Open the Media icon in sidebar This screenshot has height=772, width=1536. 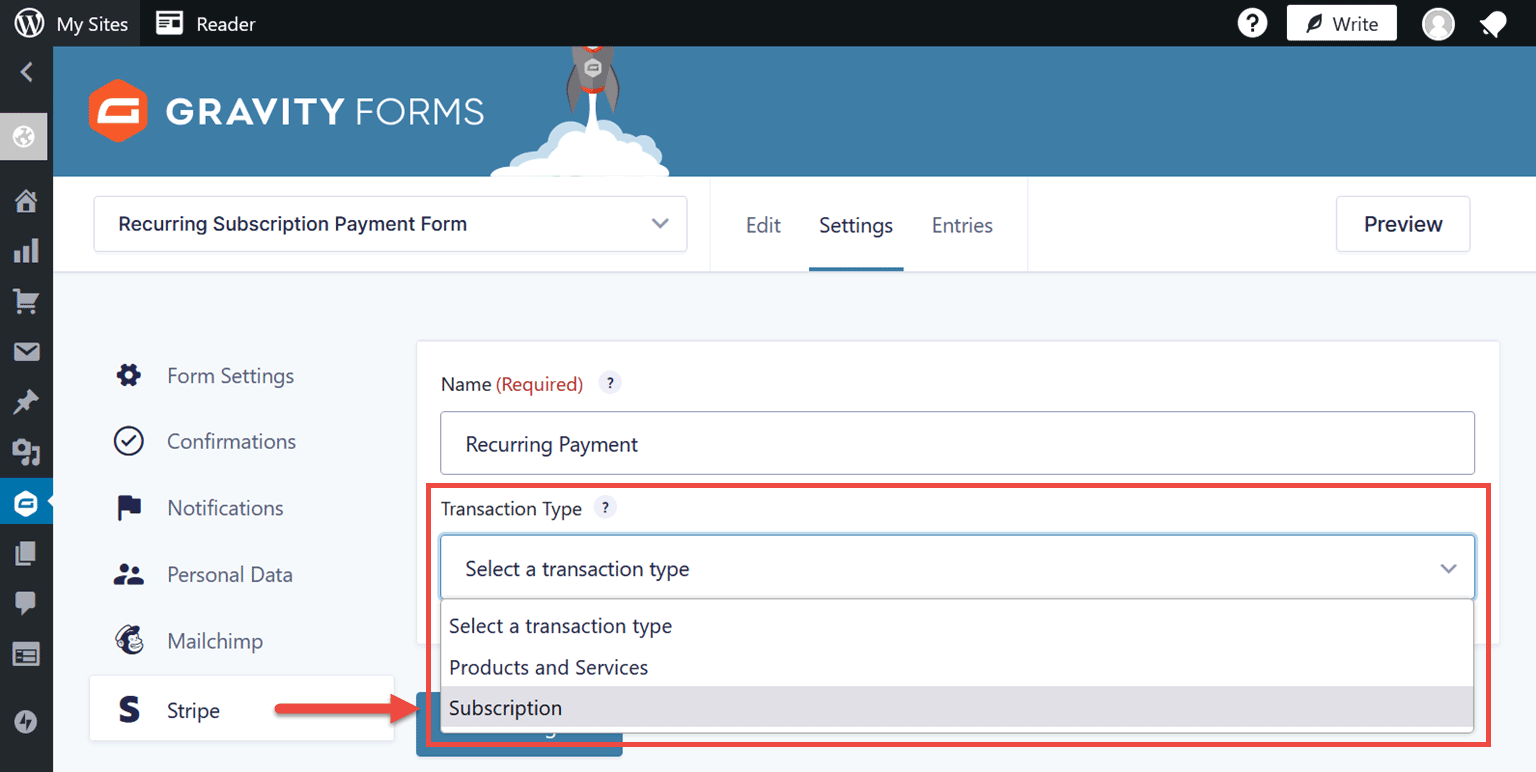(x=26, y=453)
